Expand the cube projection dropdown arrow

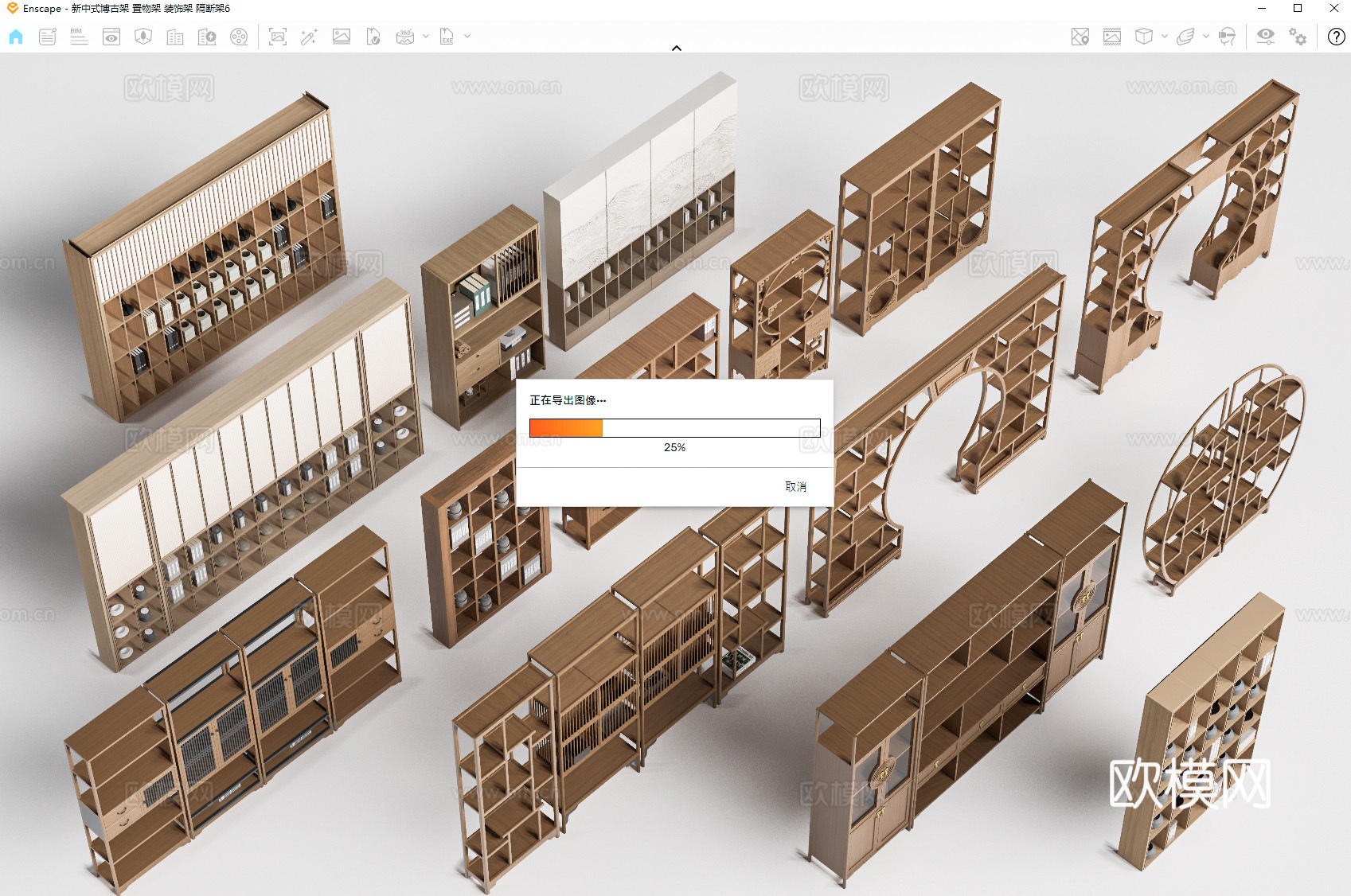click(1165, 36)
